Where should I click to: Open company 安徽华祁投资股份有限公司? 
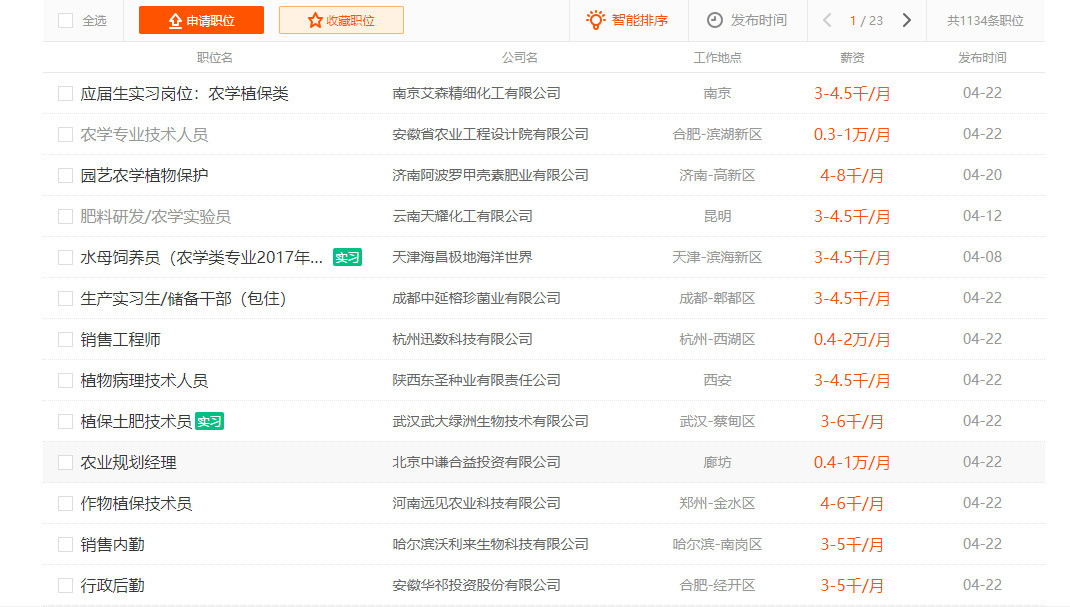pyautogui.click(x=476, y=585)
